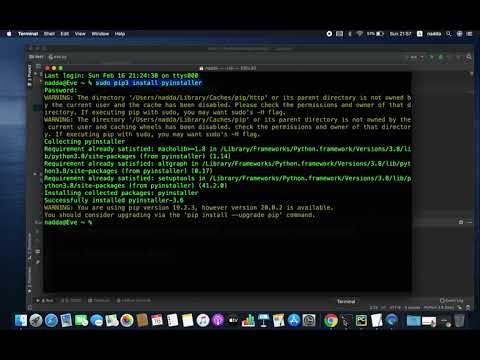Open Reminders from the Dock

pyautogui.click(x=172, y=321)
